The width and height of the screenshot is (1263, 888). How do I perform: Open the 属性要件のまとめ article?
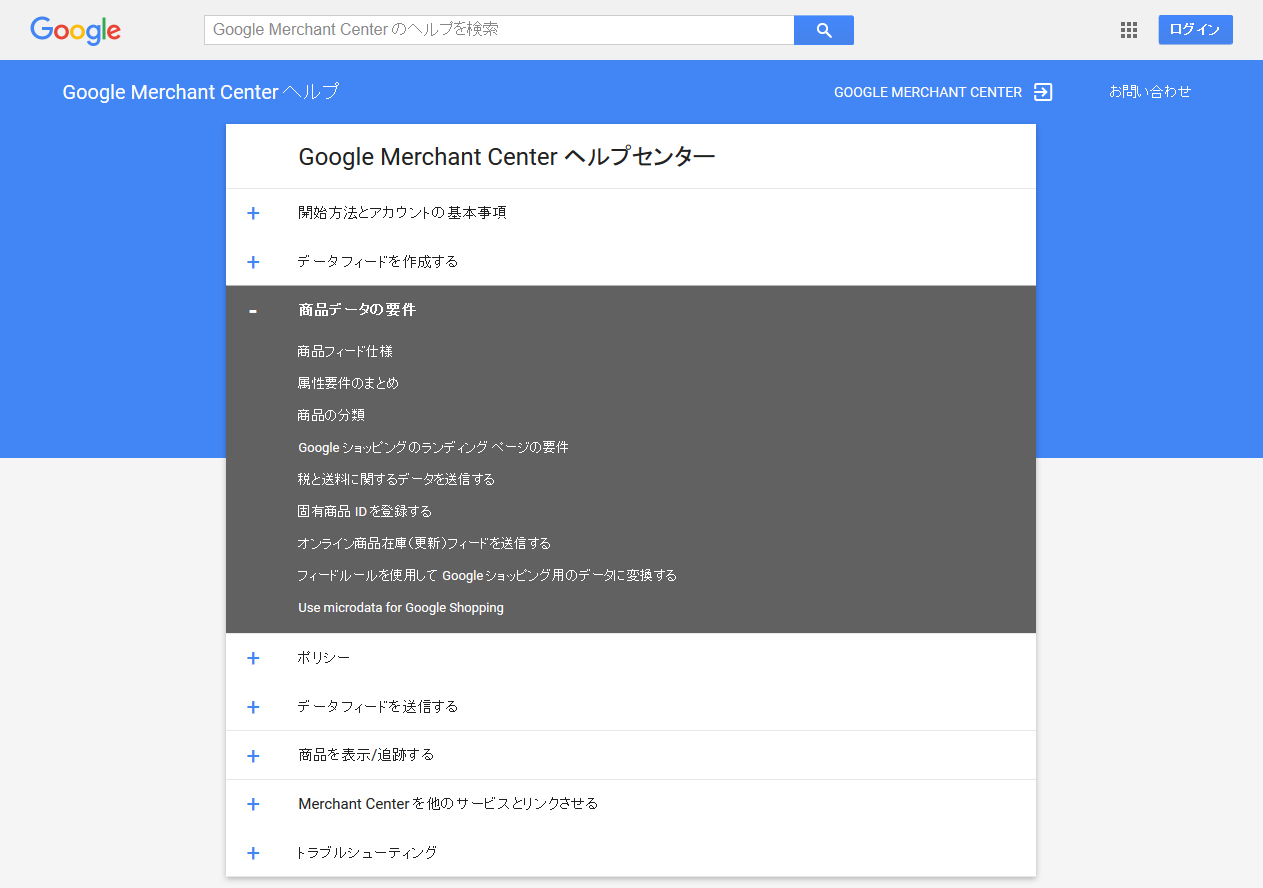click(x=348, y=384)
